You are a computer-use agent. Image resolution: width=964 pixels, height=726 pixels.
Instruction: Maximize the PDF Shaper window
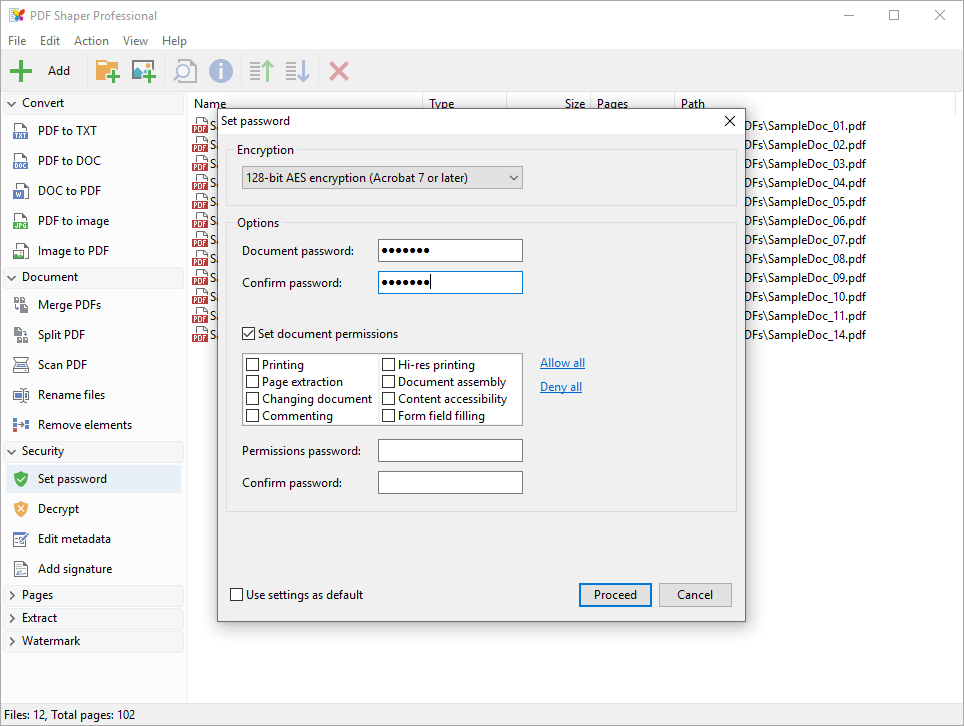(894, 15)
